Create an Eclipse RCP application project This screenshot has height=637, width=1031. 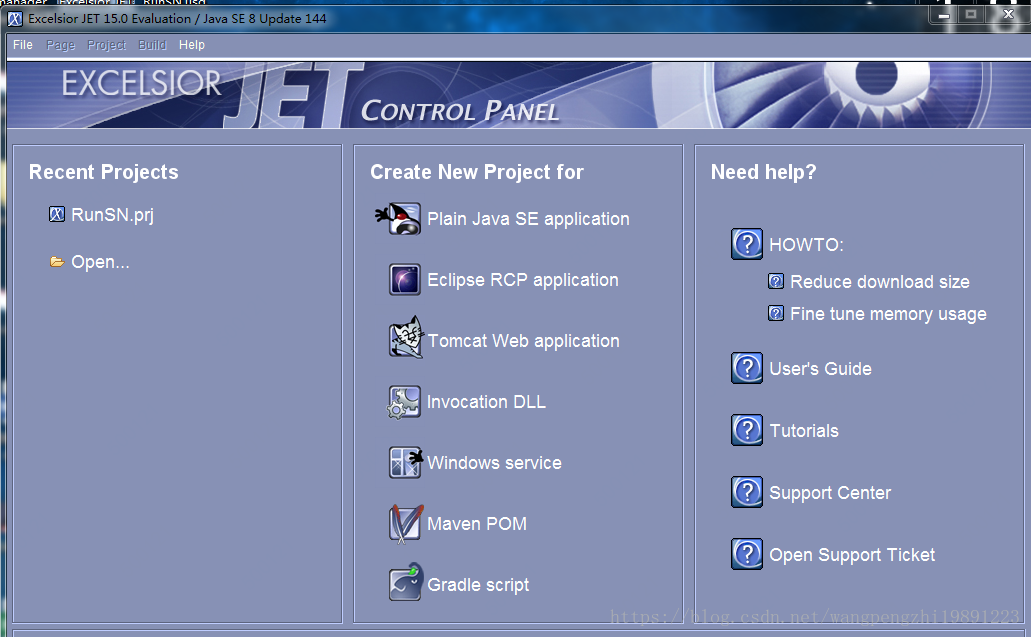click(x=523, y=280)
